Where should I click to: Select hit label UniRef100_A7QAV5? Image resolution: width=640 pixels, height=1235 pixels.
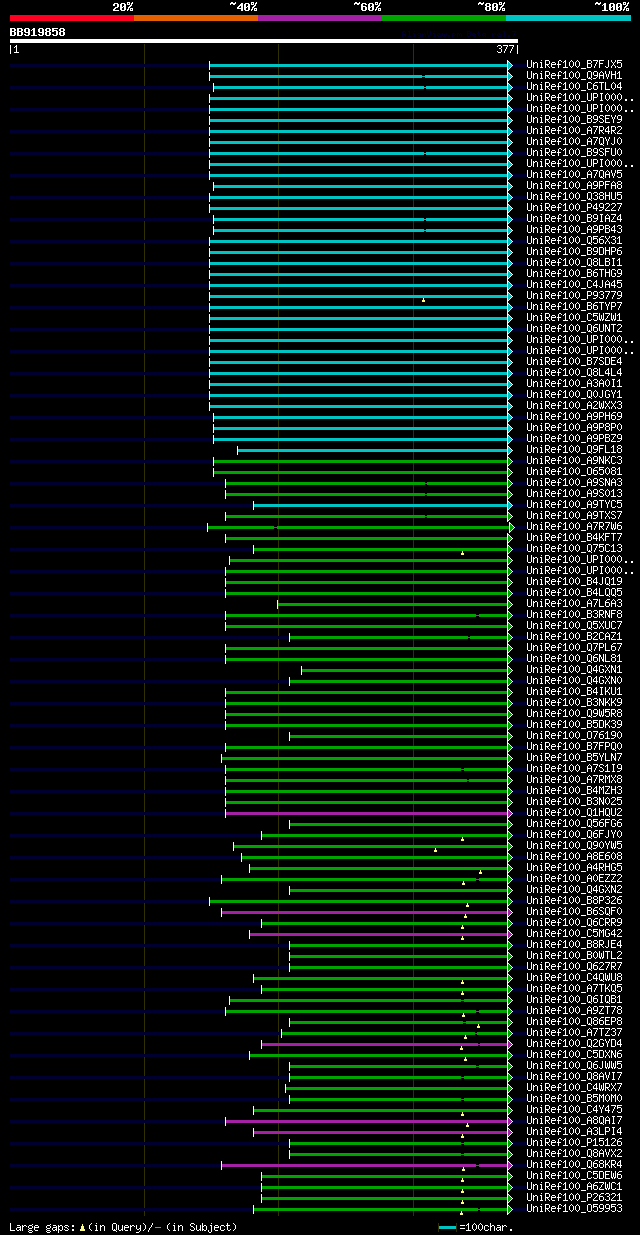(x=574, y=174)
